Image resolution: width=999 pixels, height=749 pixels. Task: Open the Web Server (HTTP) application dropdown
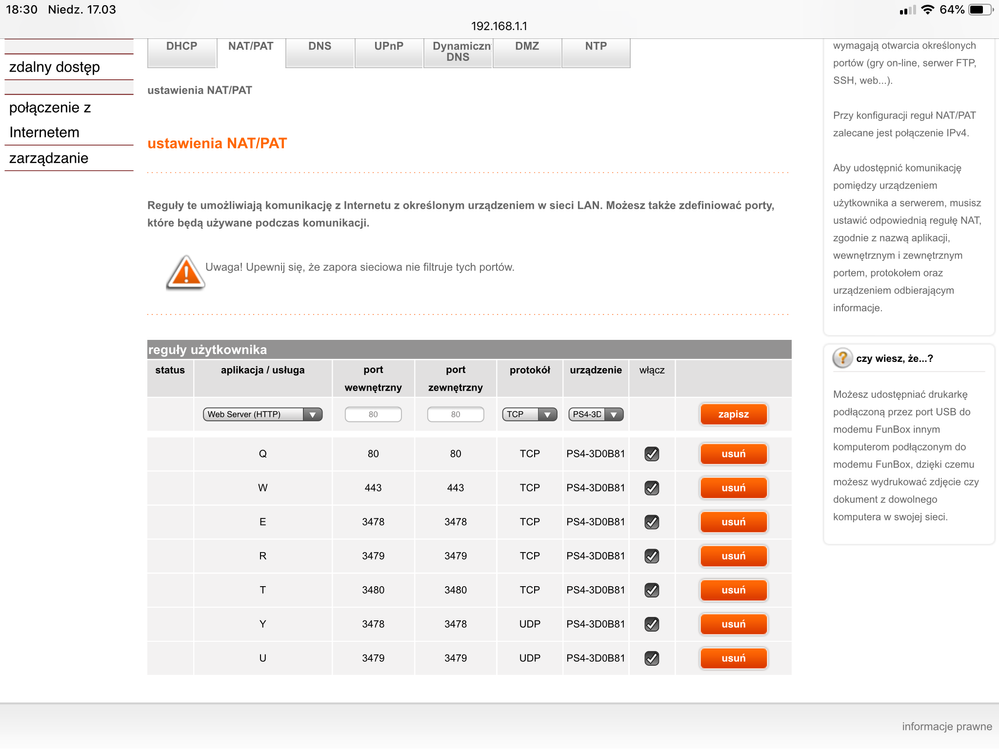coord(263,414)
